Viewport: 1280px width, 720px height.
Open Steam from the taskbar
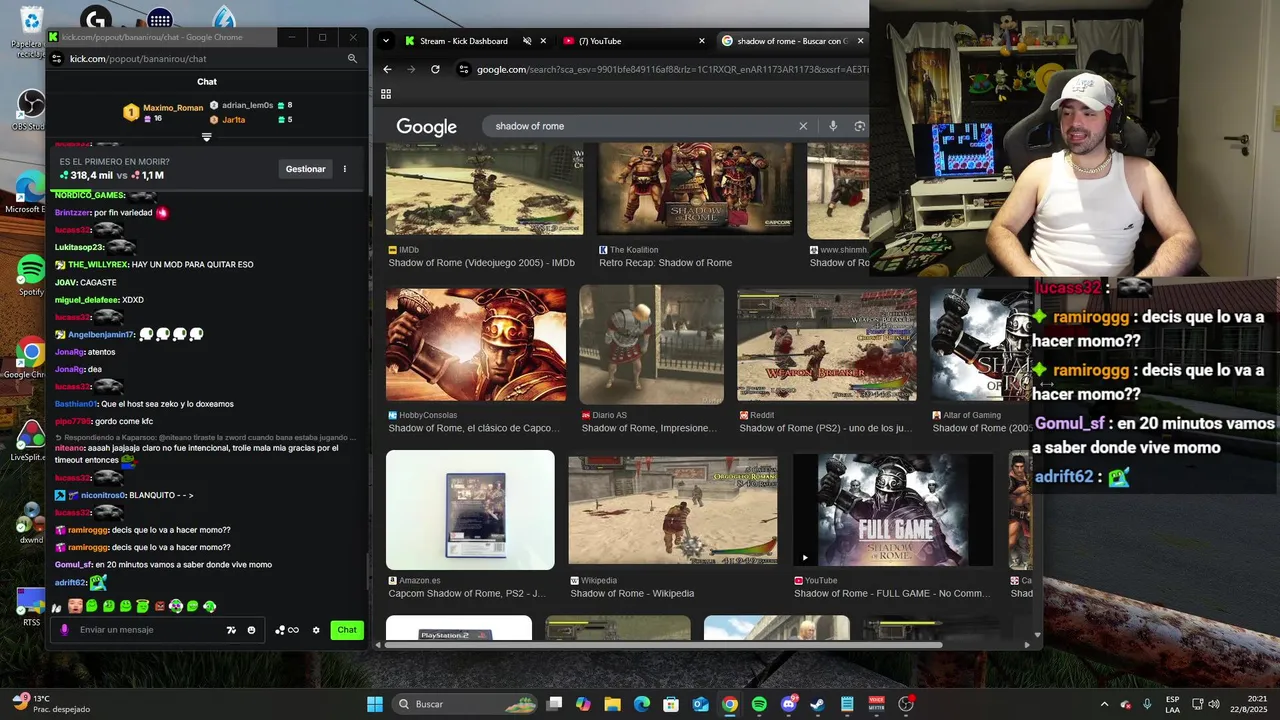[818, 704]
